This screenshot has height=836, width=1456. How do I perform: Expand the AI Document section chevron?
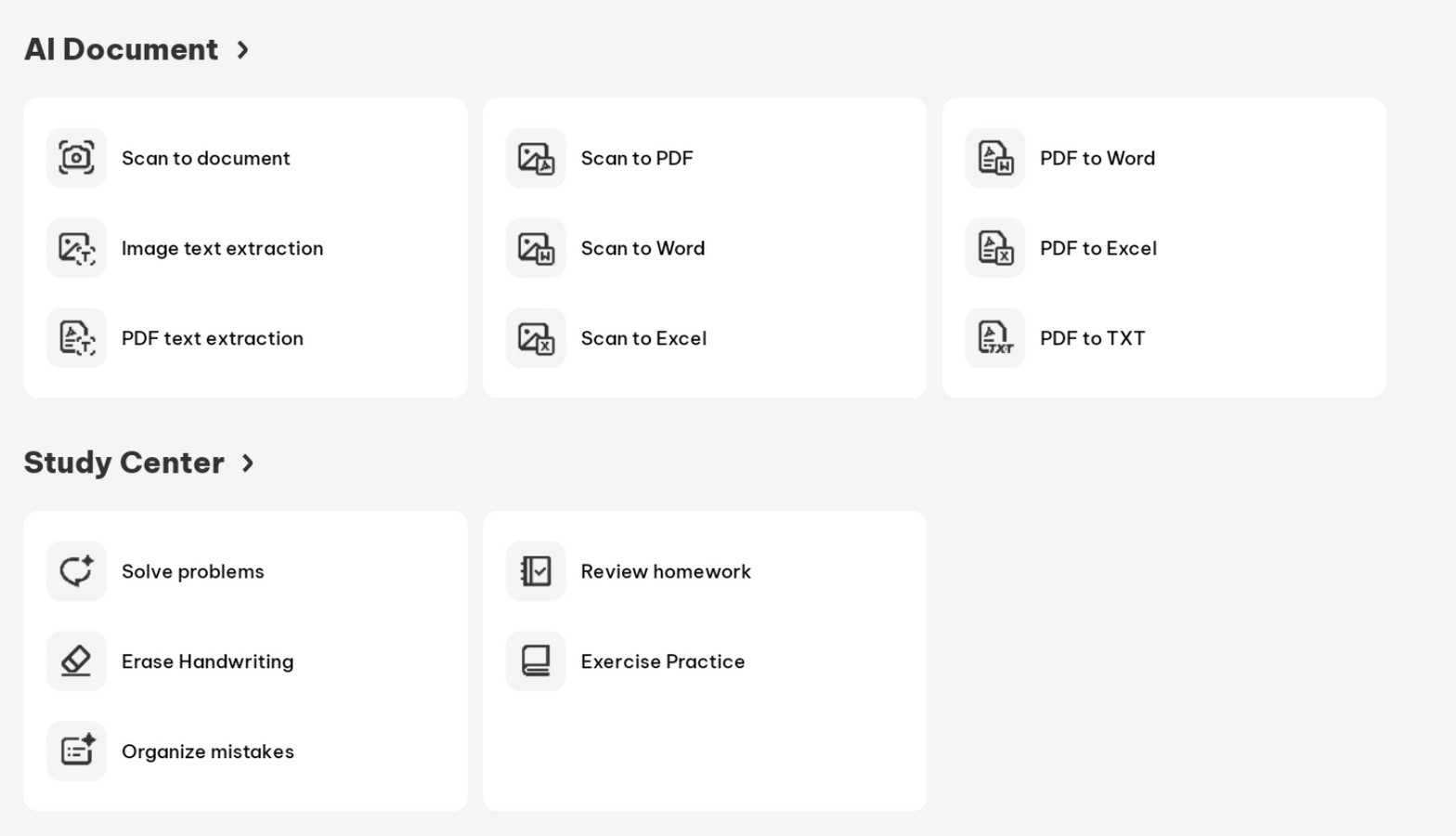coord(243,50)
